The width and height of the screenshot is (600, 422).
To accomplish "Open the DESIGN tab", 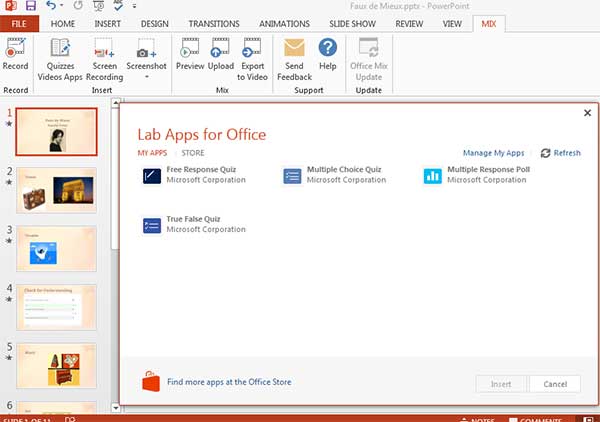I will [x=155, y=24].
